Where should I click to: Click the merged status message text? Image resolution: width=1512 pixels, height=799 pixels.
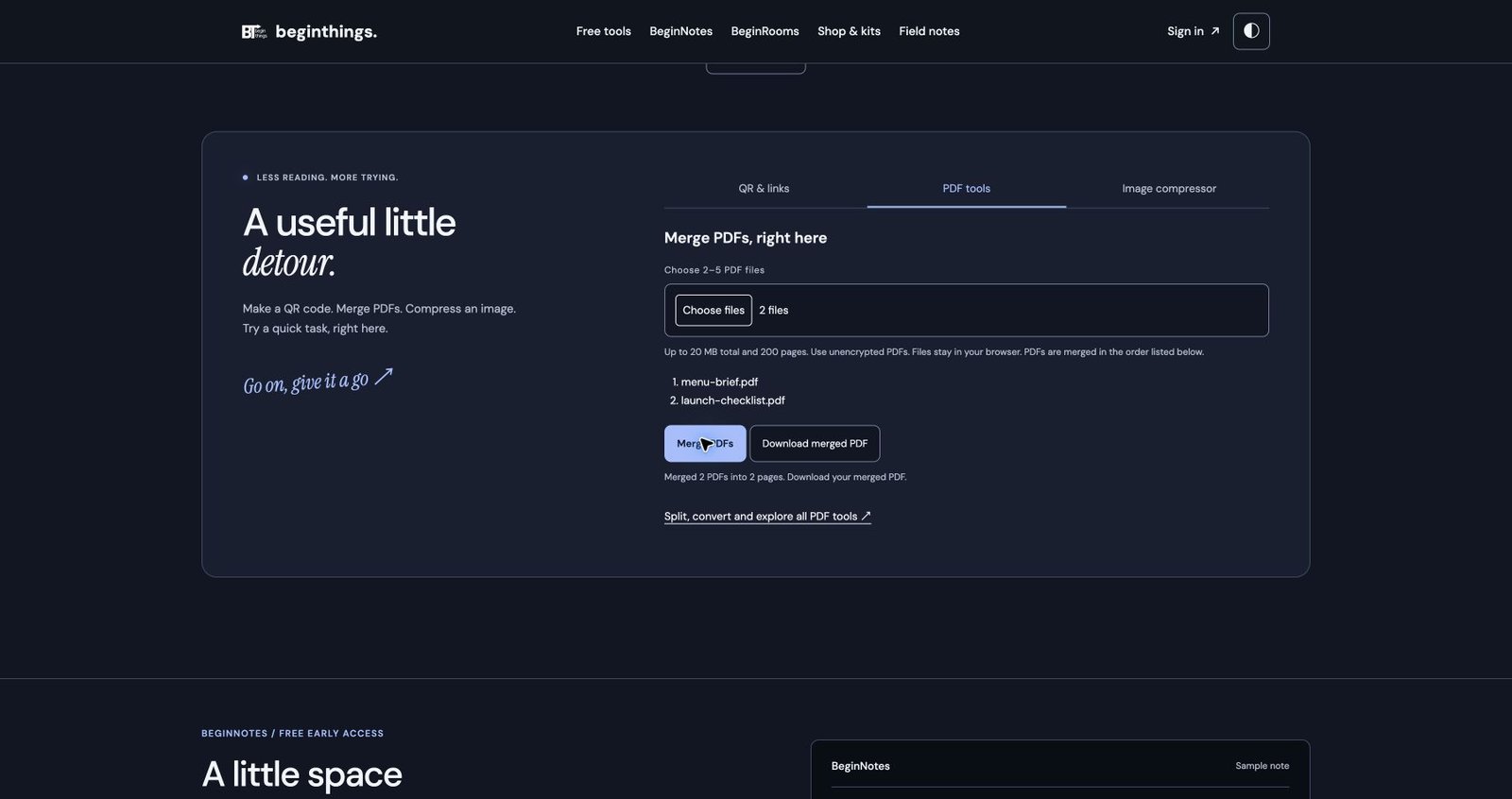[x=785, y=477]
